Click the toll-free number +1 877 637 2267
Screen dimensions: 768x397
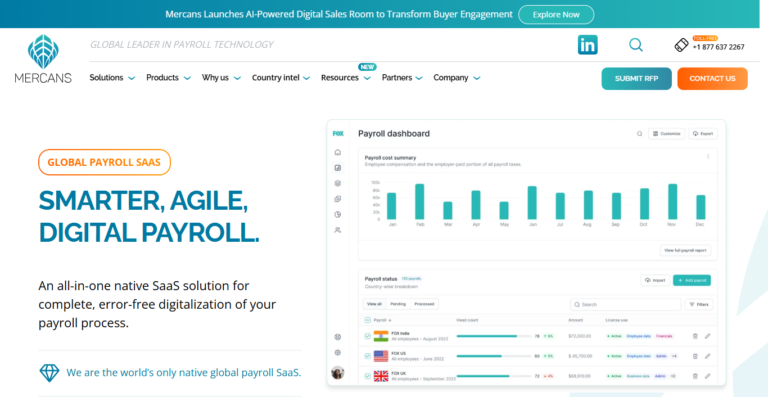click(x=718, y=47)
